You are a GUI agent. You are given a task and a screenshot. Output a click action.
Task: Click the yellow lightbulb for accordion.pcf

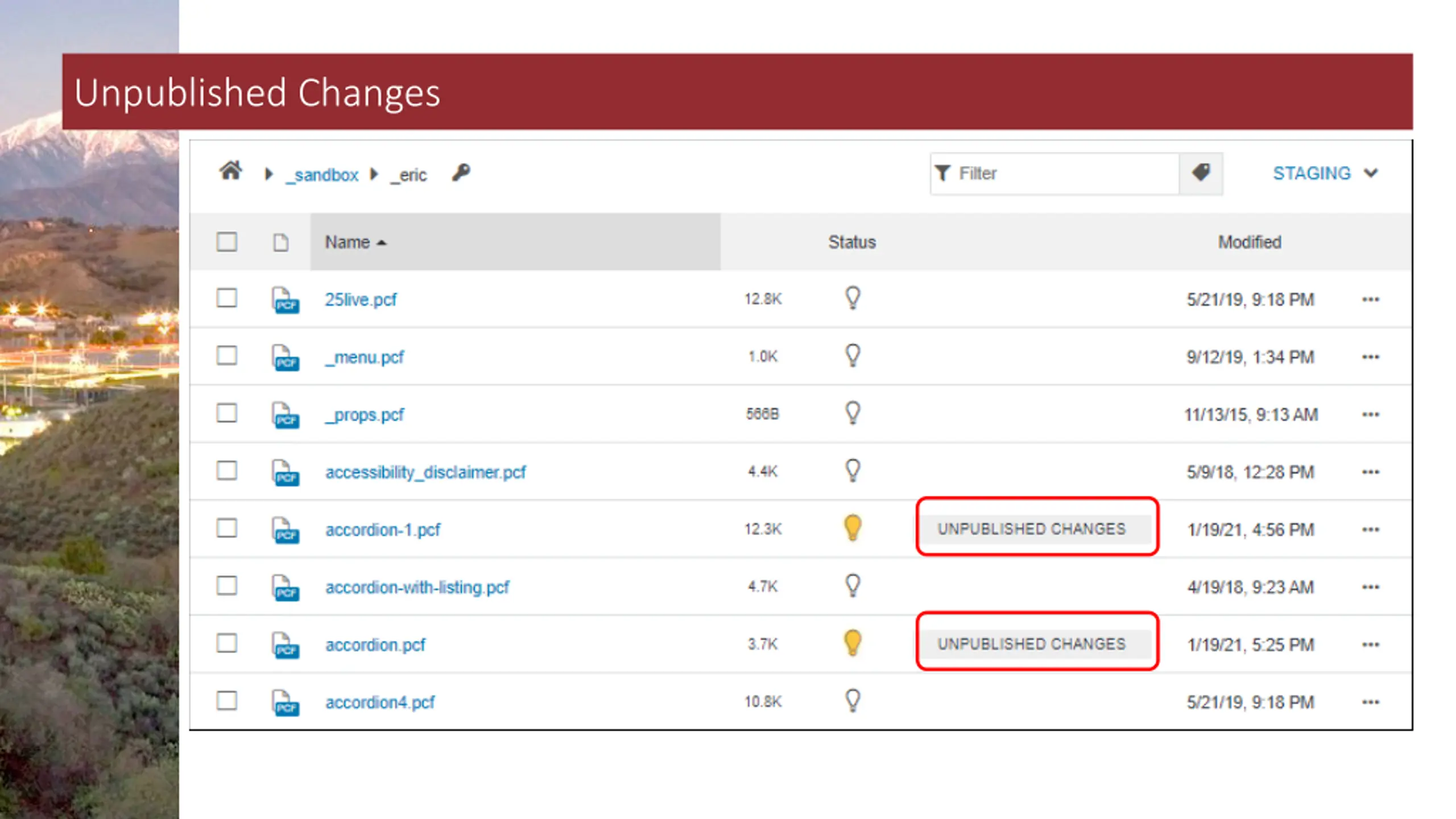[x=852, y=643]
